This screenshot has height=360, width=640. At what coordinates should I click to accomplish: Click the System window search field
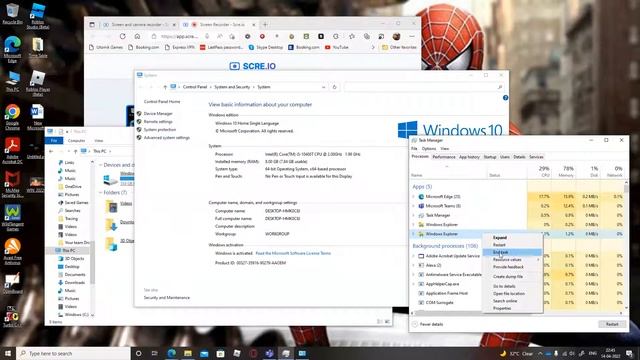pos(424,87)
